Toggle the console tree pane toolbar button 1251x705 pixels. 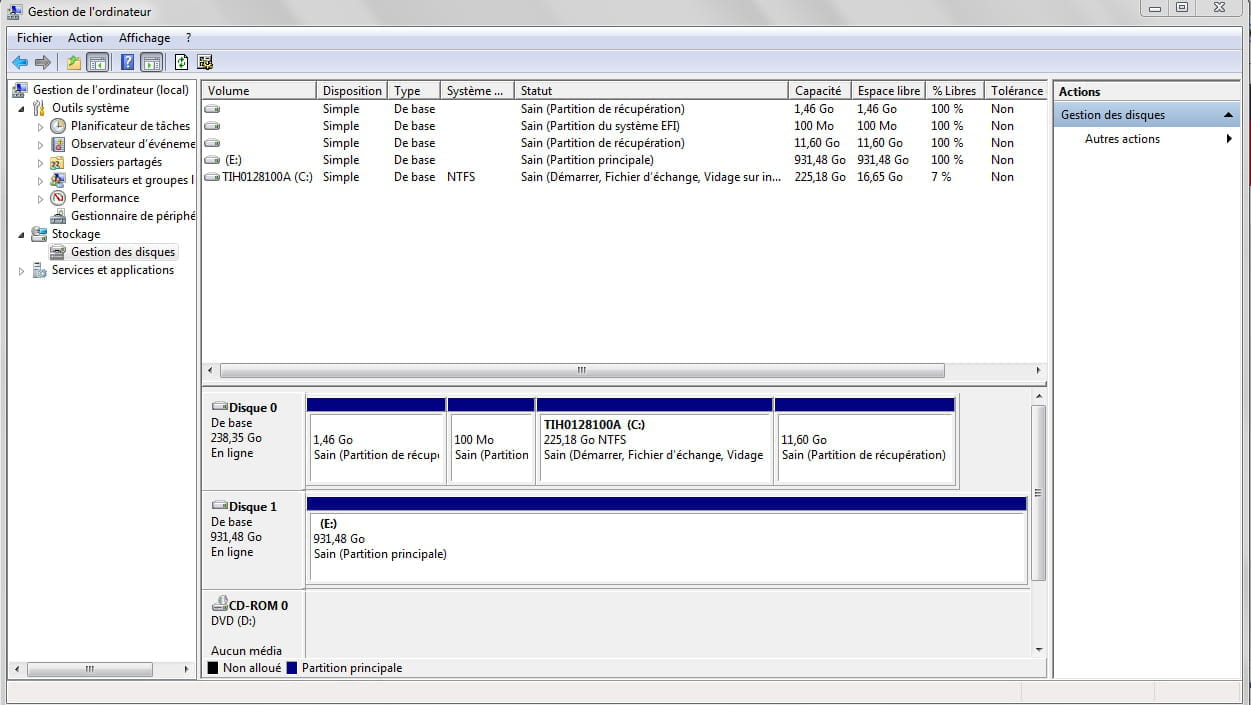[97, 62]
